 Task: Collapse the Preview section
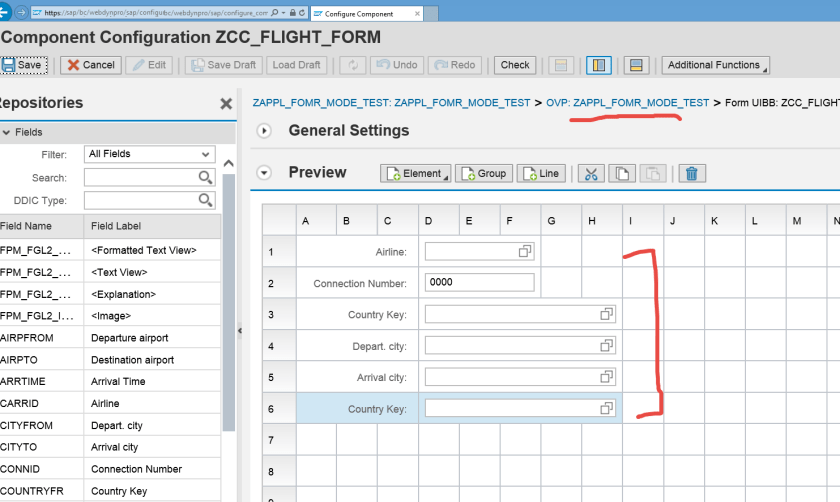[264, 173]
